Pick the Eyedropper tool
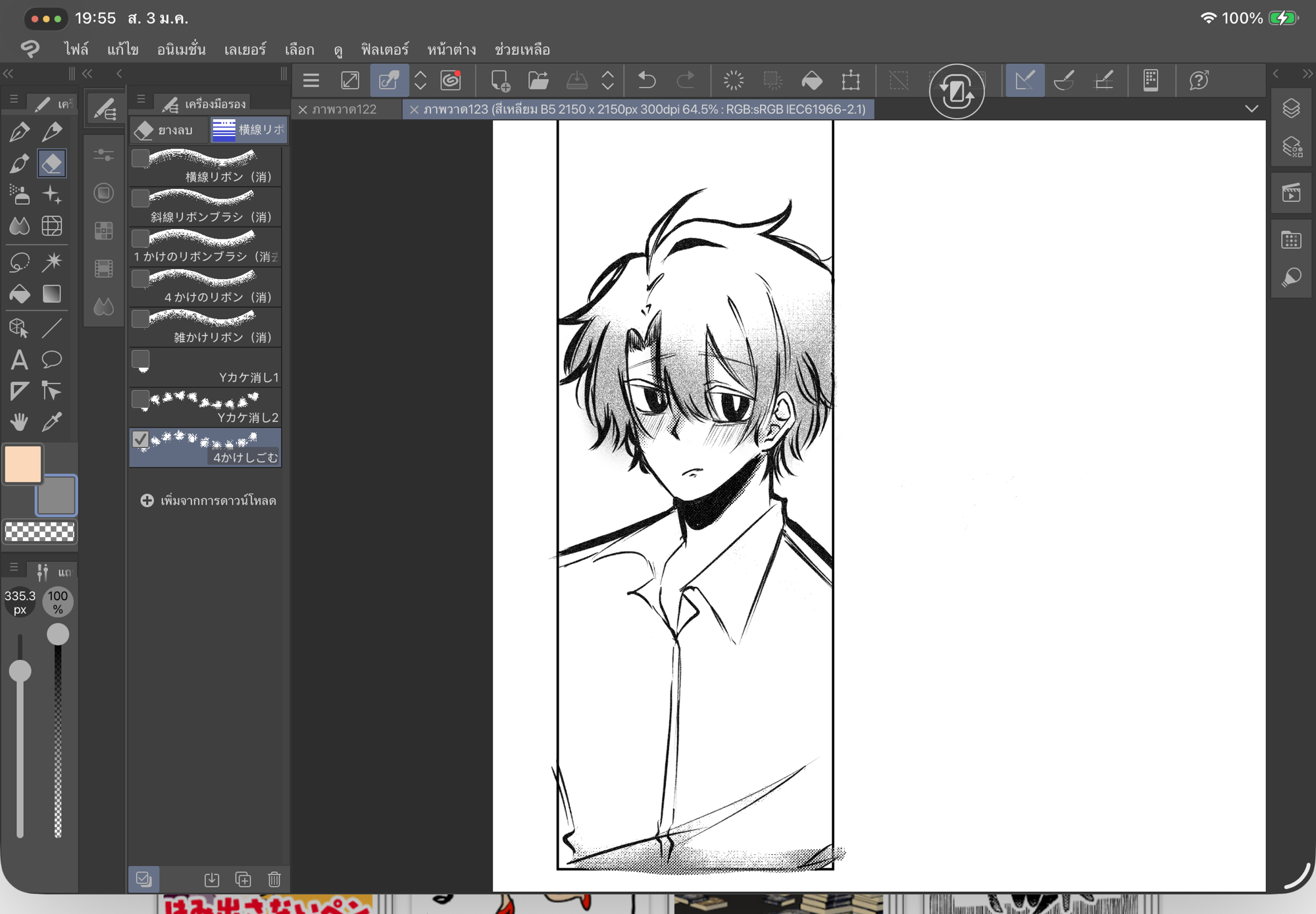This screenshot has width=1316, height=914. (x=52, y=422)
